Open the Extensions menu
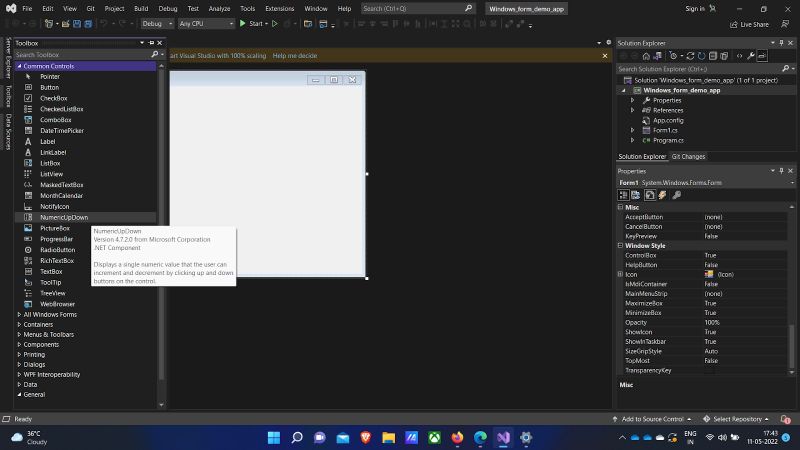Image resolution: width=800 pixels, height=450 pixels. [x=280, y=9]
